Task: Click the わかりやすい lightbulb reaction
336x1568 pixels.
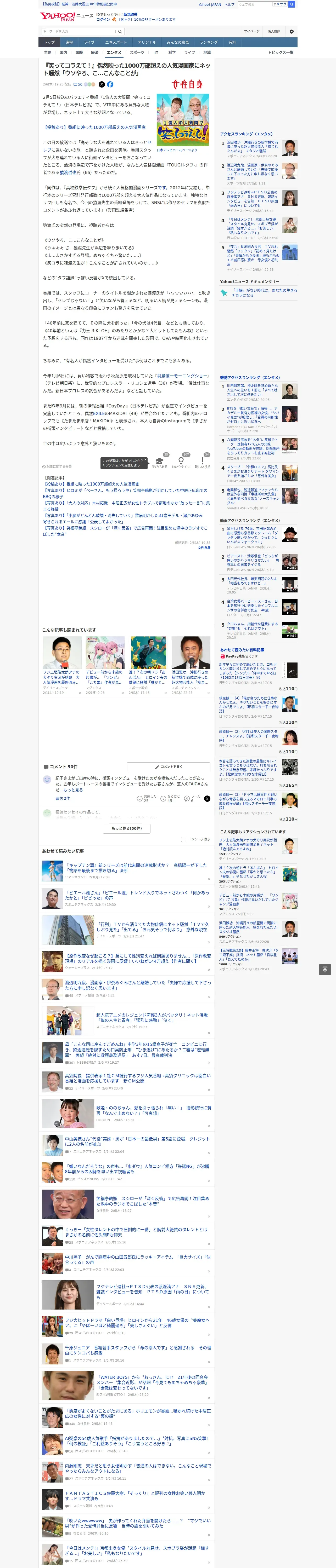Action: tap(181, 462)
